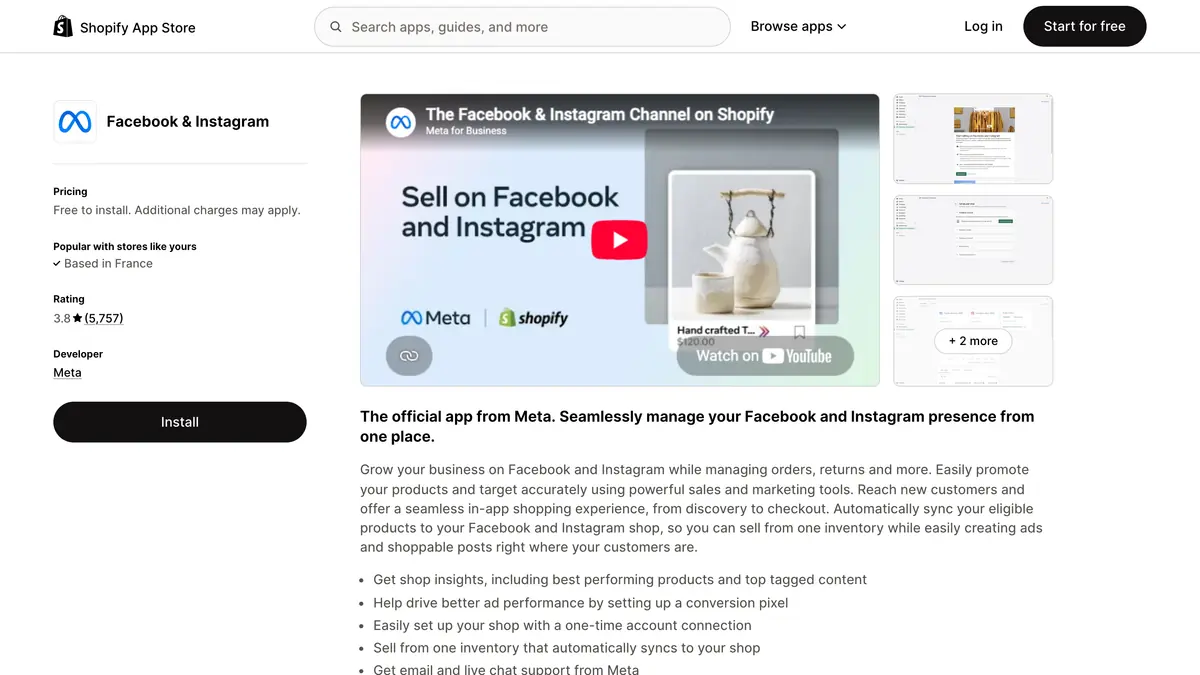Click Watch on YouTube button

click(x=765, y=356)
